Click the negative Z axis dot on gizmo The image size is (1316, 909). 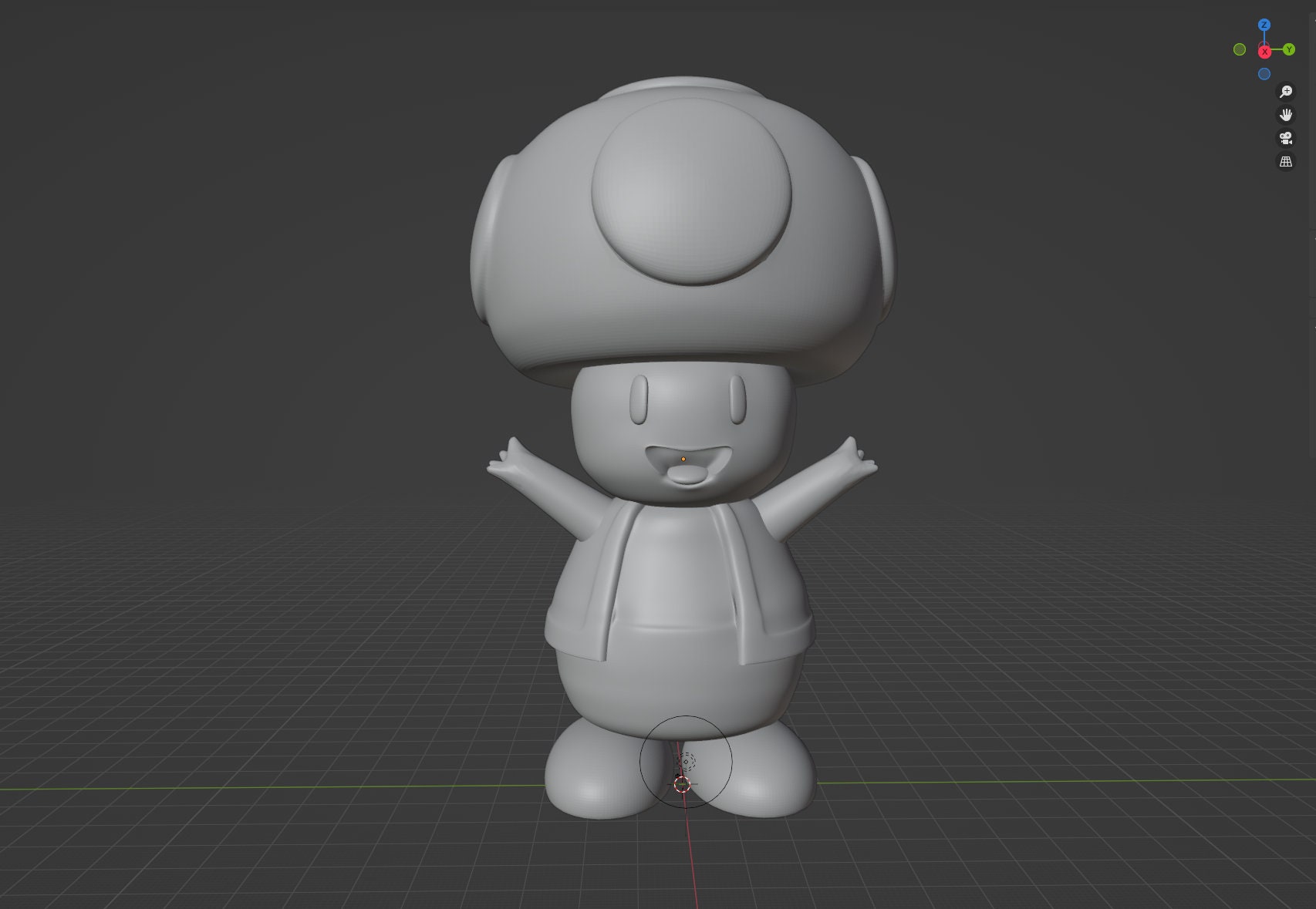click(x=1264, y=73)
